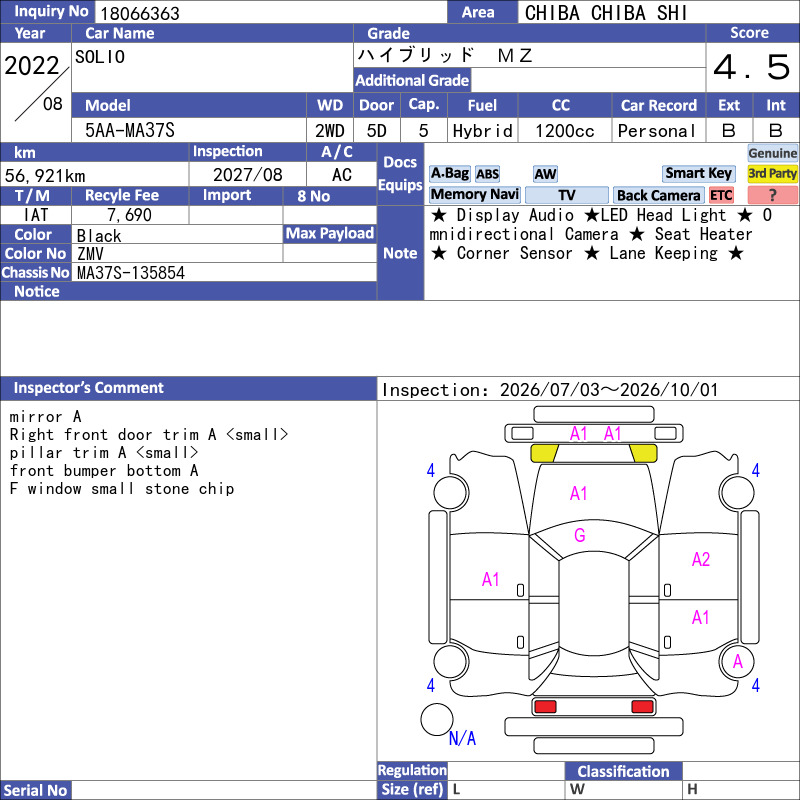This screenshot has height=800, width=800.
Task: Click the Inquiry No value 18066363
Action: coord(140,13)
